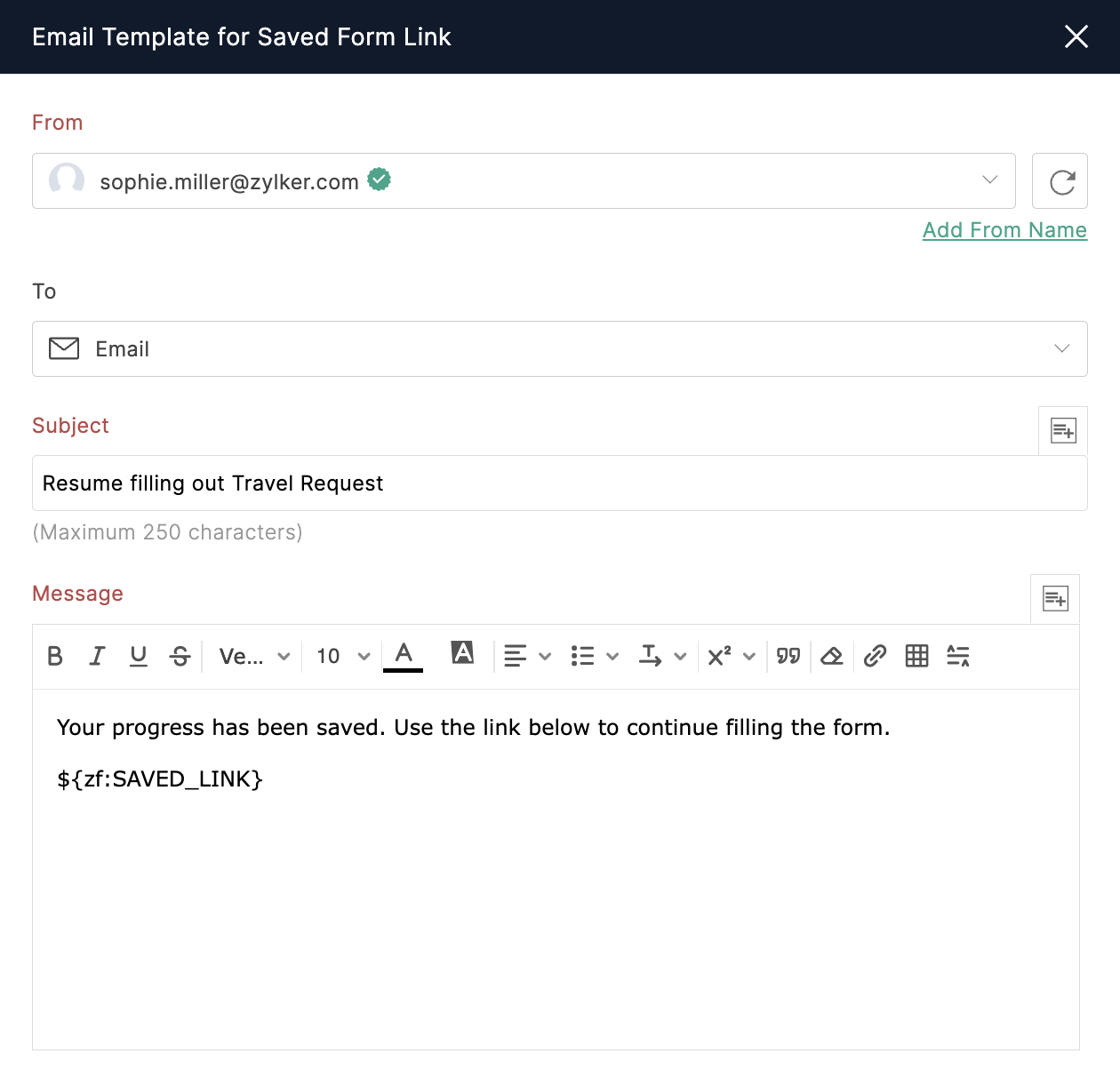
Task: Apply italic formatting to message text
Action: click(97, 656)
